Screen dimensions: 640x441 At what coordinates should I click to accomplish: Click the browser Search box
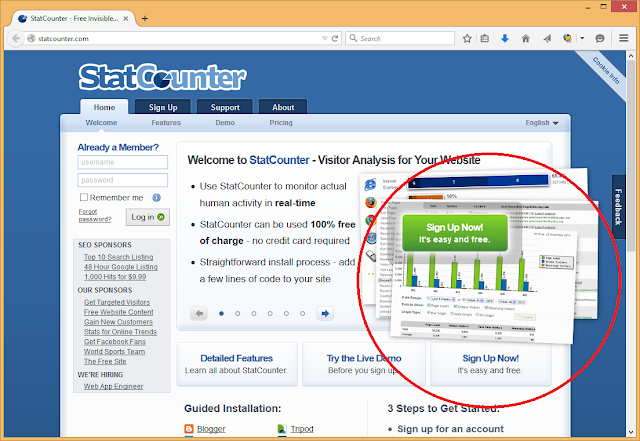tap(400, 38)
